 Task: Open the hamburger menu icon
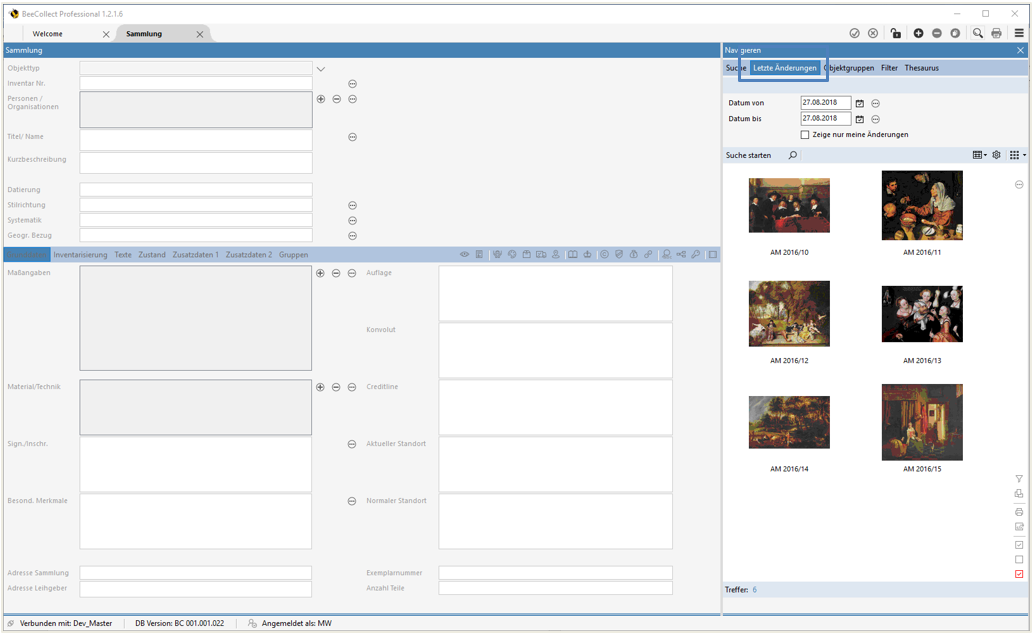(1019, 33)
